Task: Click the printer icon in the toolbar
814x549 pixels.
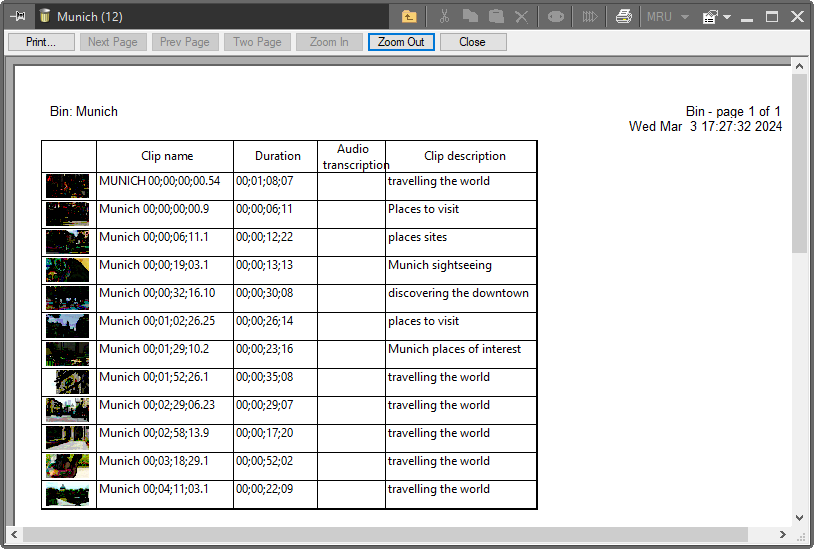Action: coord(623,16)
